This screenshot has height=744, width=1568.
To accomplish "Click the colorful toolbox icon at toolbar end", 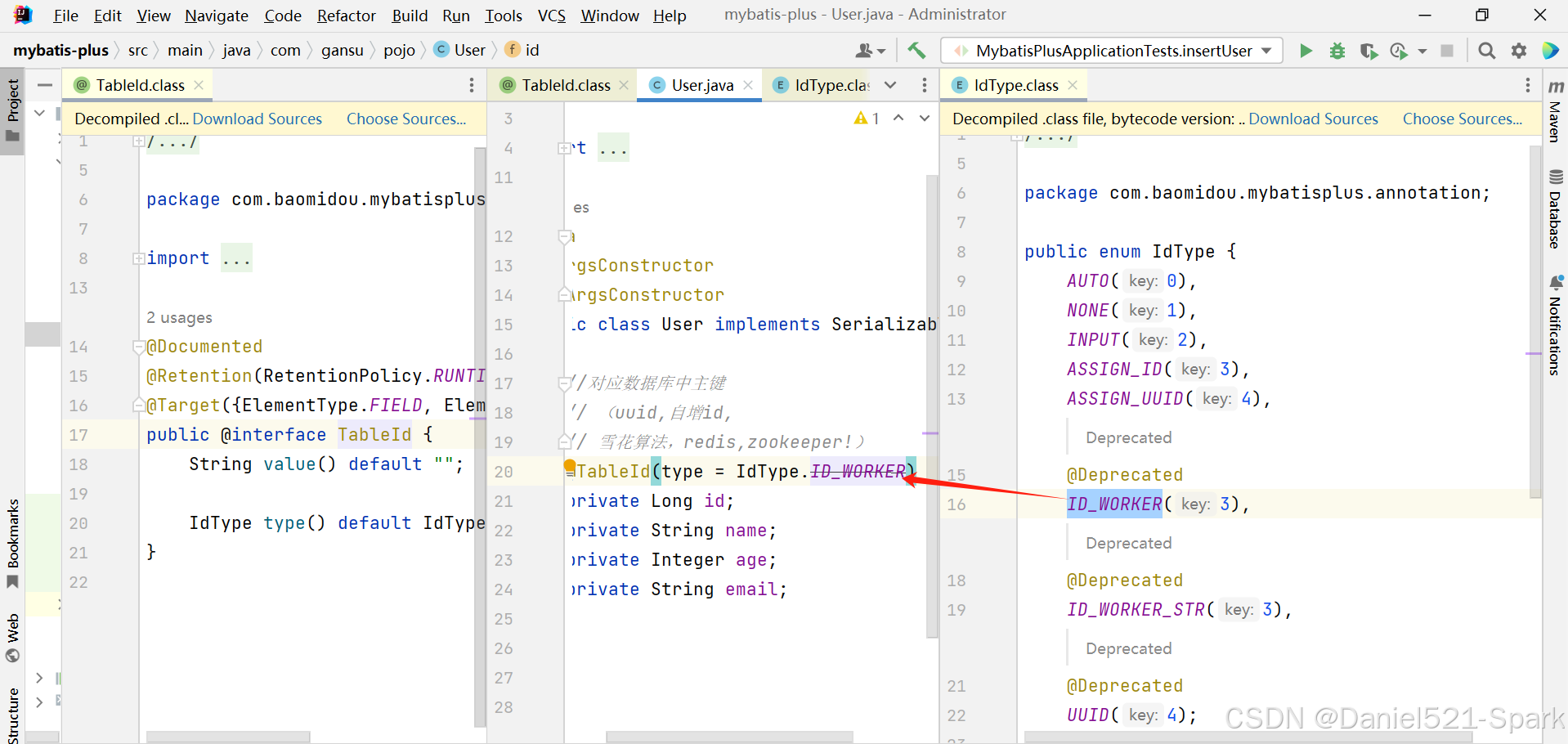I will point(1550,51).
